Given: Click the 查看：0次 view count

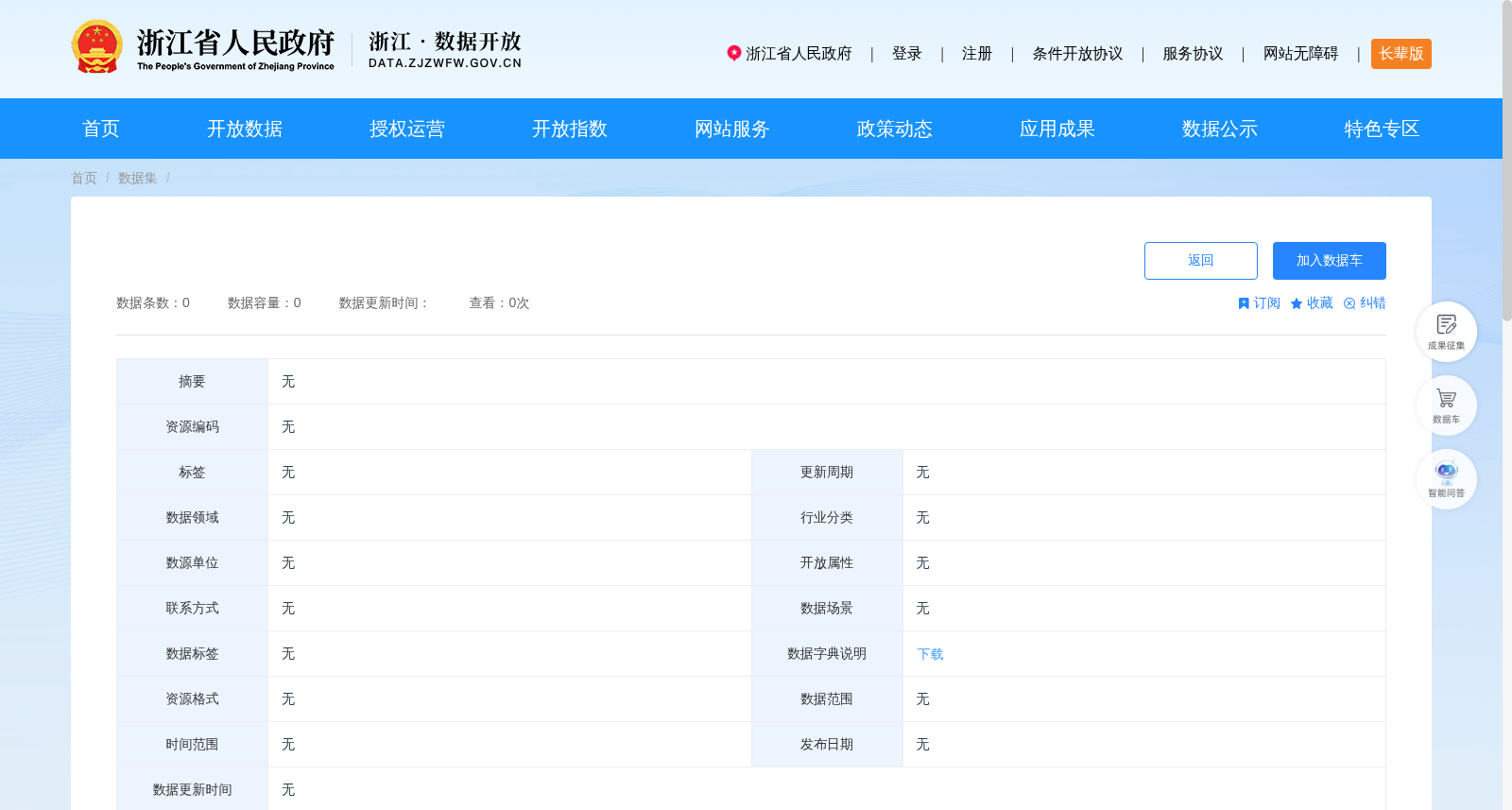Looking at the screenshot, I should [x=499, y=303].
